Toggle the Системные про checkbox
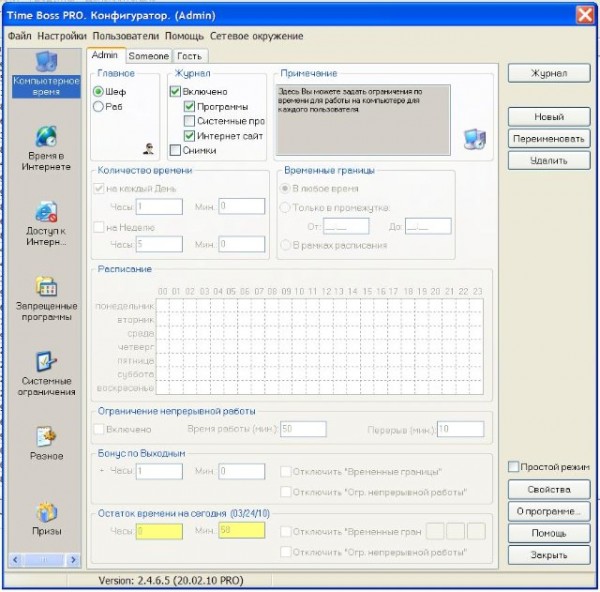Screen dimensions: 600x592 (189, 121)
